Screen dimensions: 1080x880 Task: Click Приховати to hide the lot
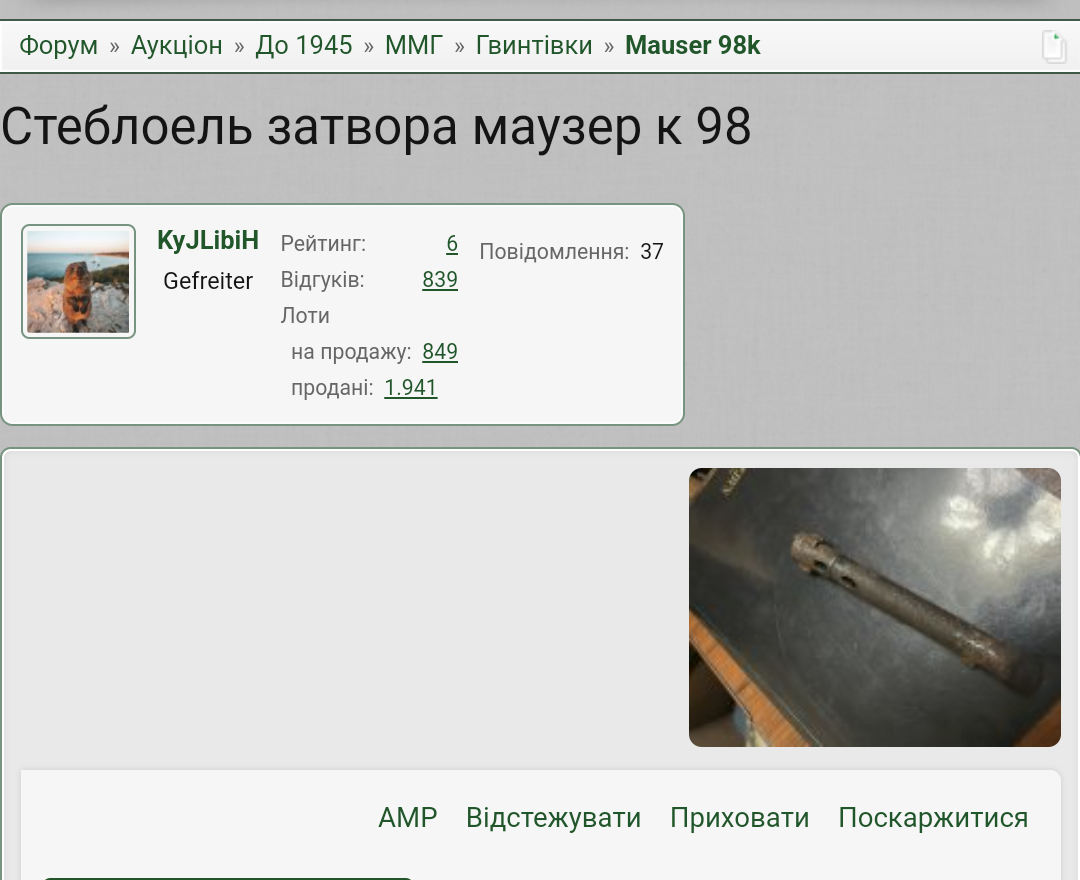coord(740,818)
